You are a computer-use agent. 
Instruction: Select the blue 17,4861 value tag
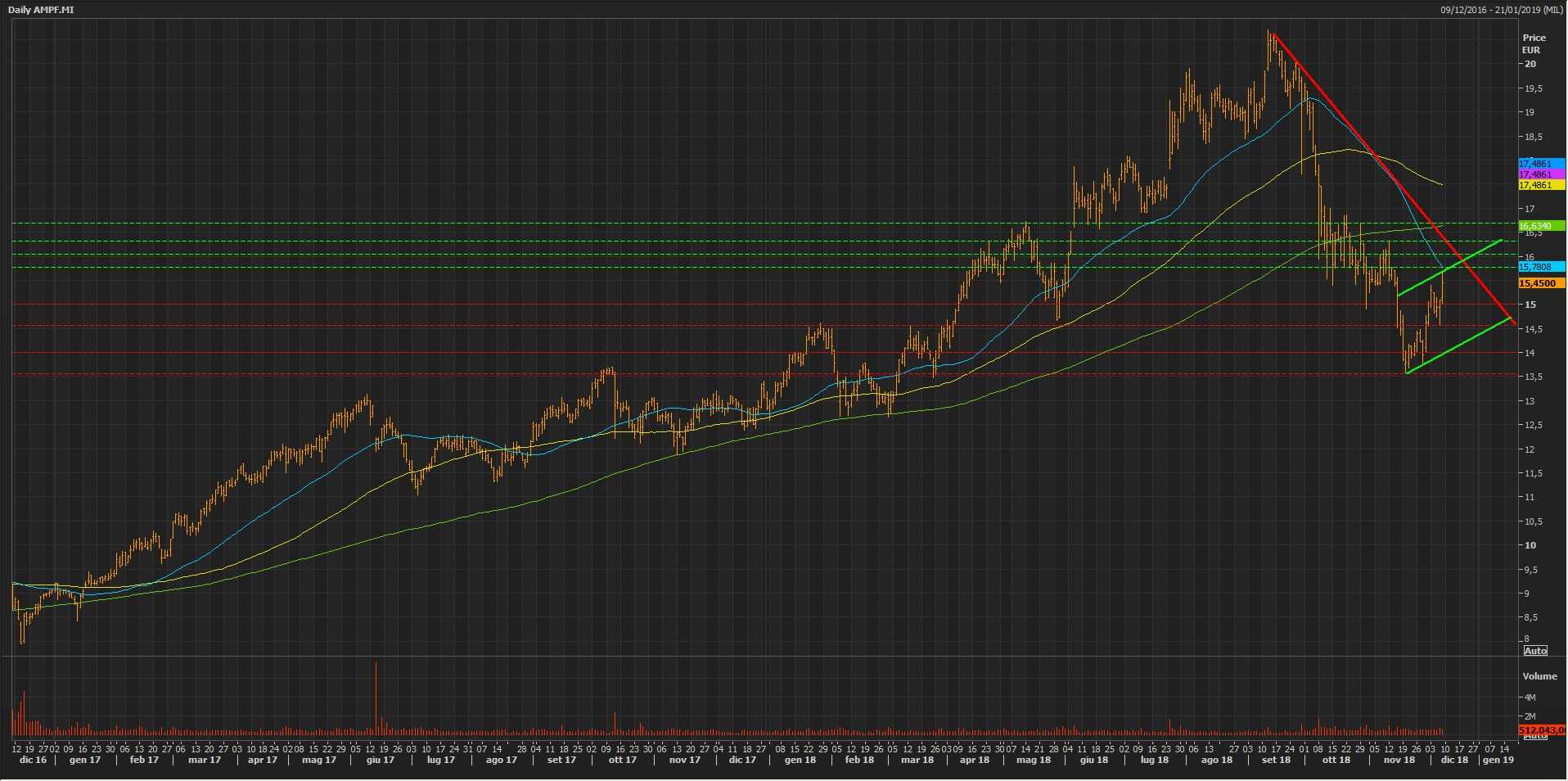pos(1540,164)
